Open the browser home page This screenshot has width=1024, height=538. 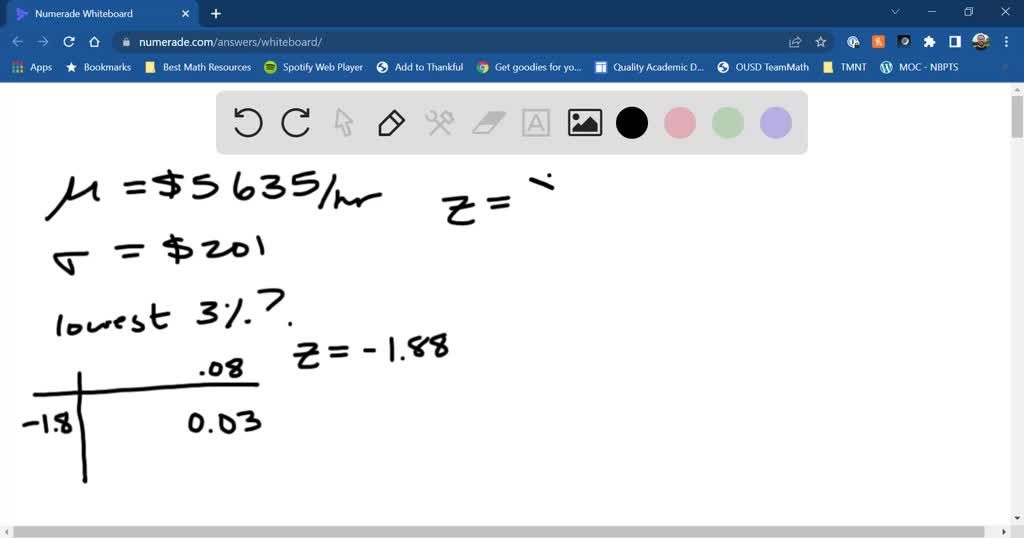95,42
